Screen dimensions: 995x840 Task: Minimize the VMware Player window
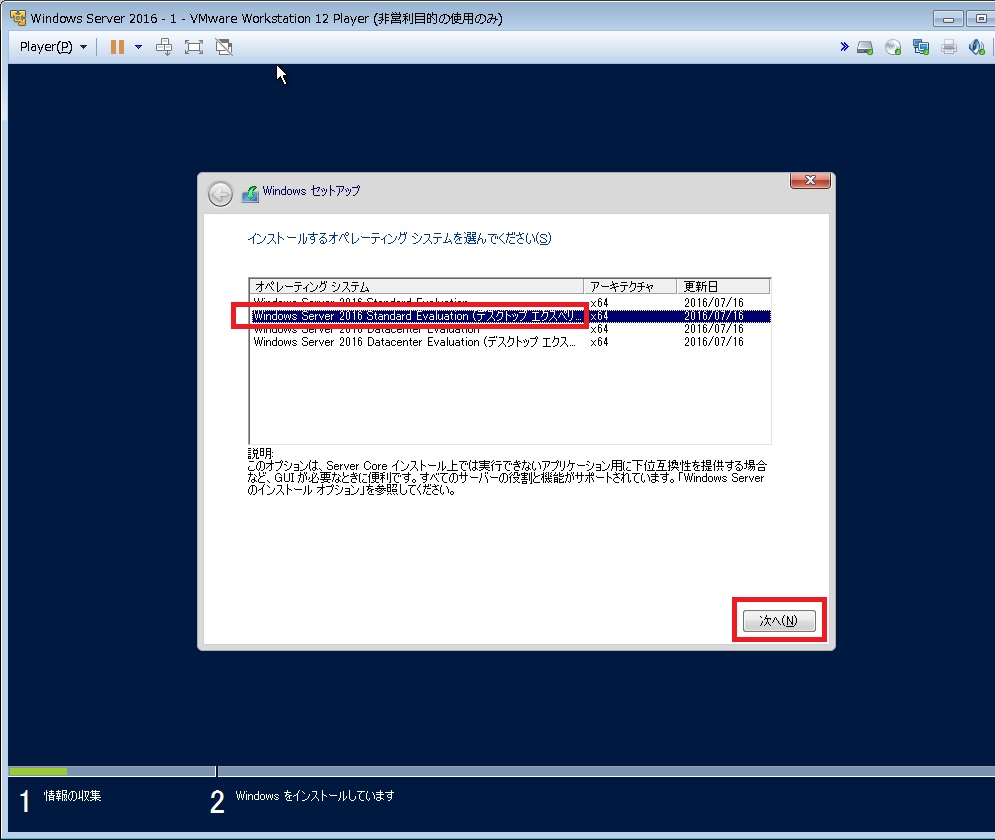pos(949,18)
